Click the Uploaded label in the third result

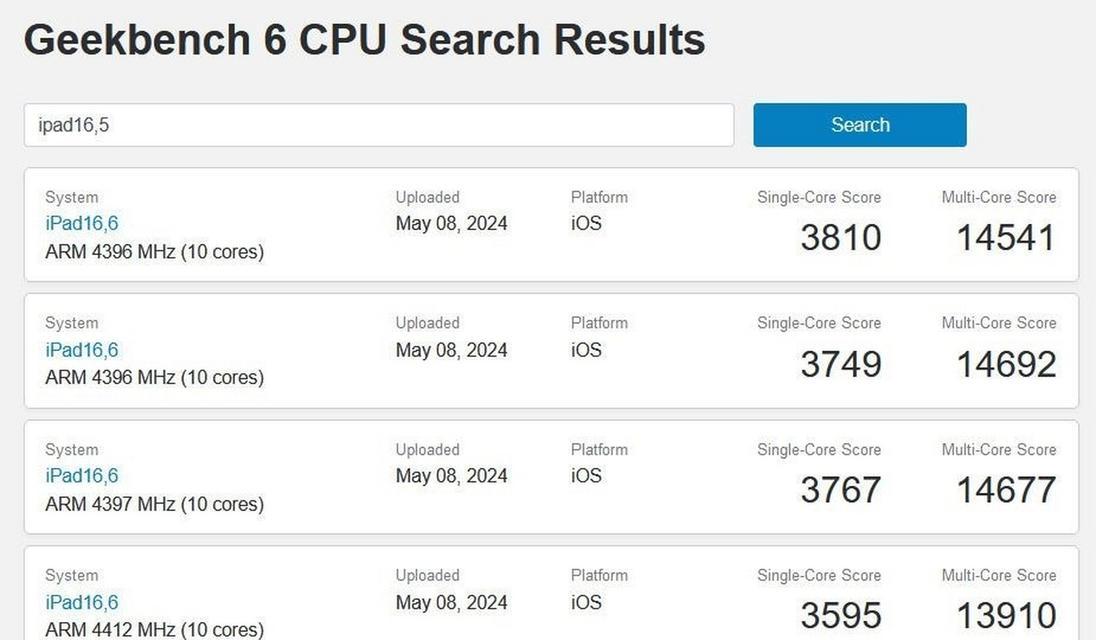click(428, 449)
